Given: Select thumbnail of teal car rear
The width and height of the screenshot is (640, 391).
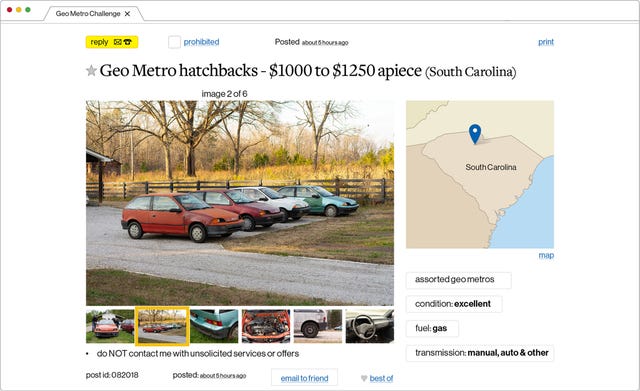Looking at the screenshot, I should pyautogui.click(x=214, y=326).
